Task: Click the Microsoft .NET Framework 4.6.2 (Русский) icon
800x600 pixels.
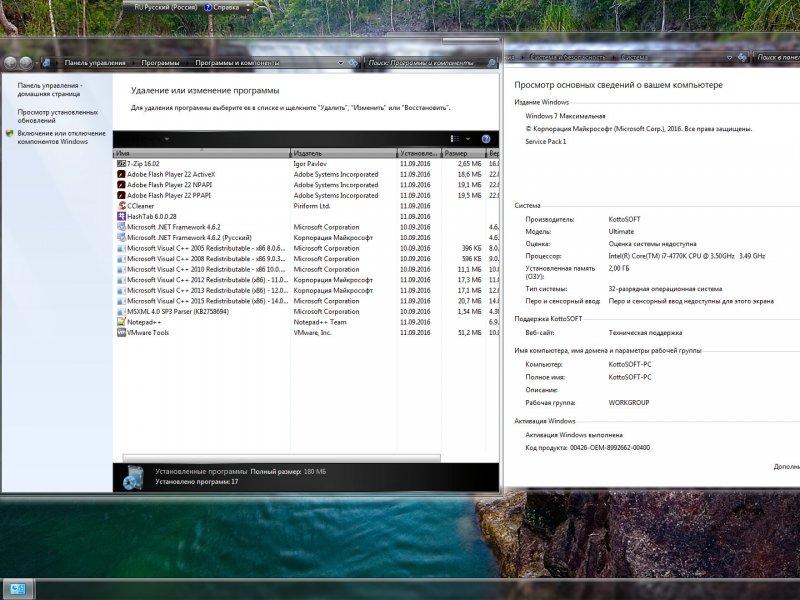Action: pyautogui.click(x=121, y=238)
